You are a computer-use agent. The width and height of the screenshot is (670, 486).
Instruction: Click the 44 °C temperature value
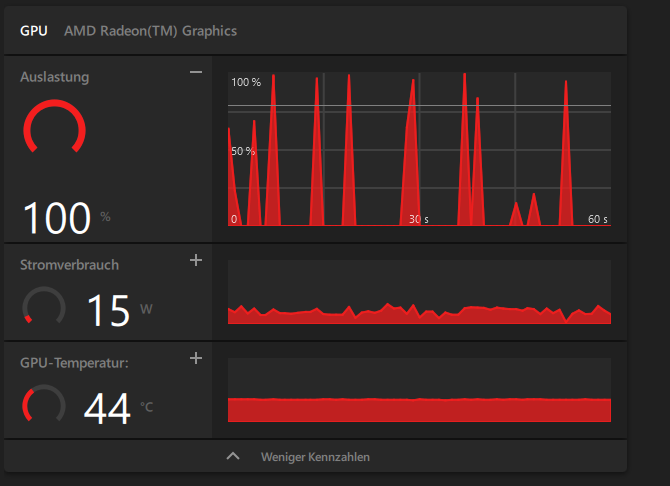118,409
